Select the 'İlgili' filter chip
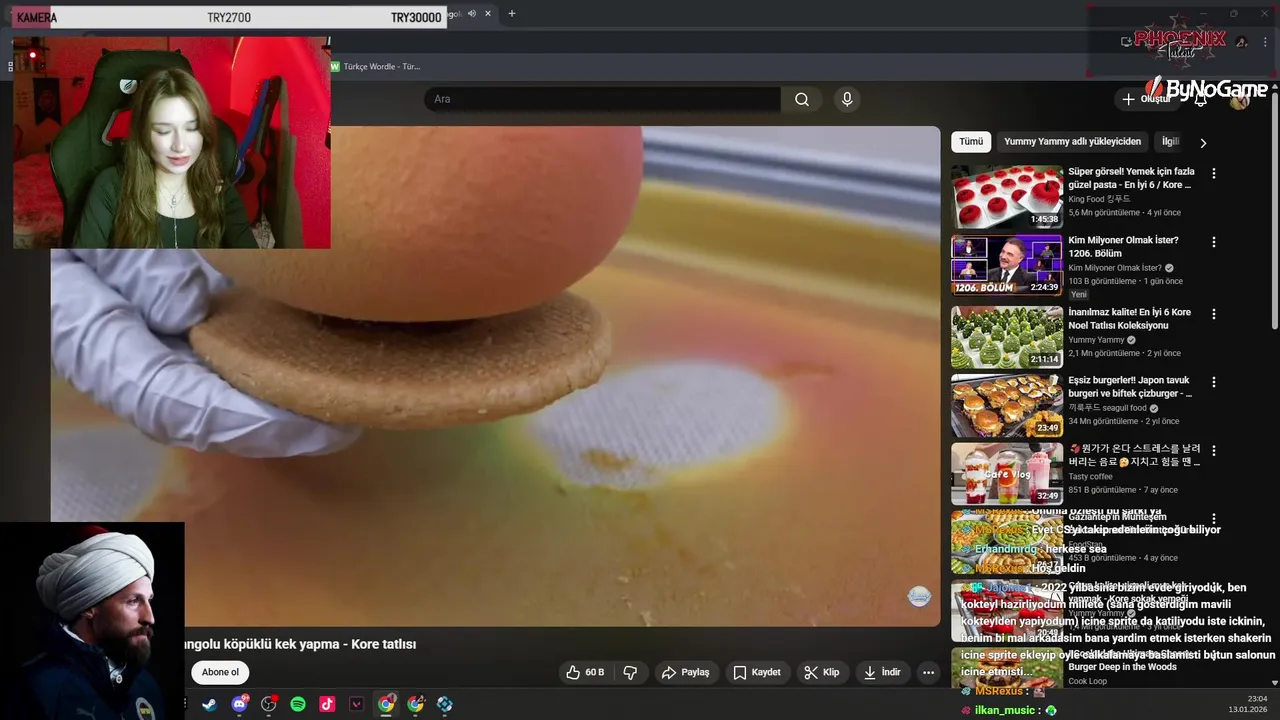The height and width of the screenshot is (720, 1280). pos(1170,142)
